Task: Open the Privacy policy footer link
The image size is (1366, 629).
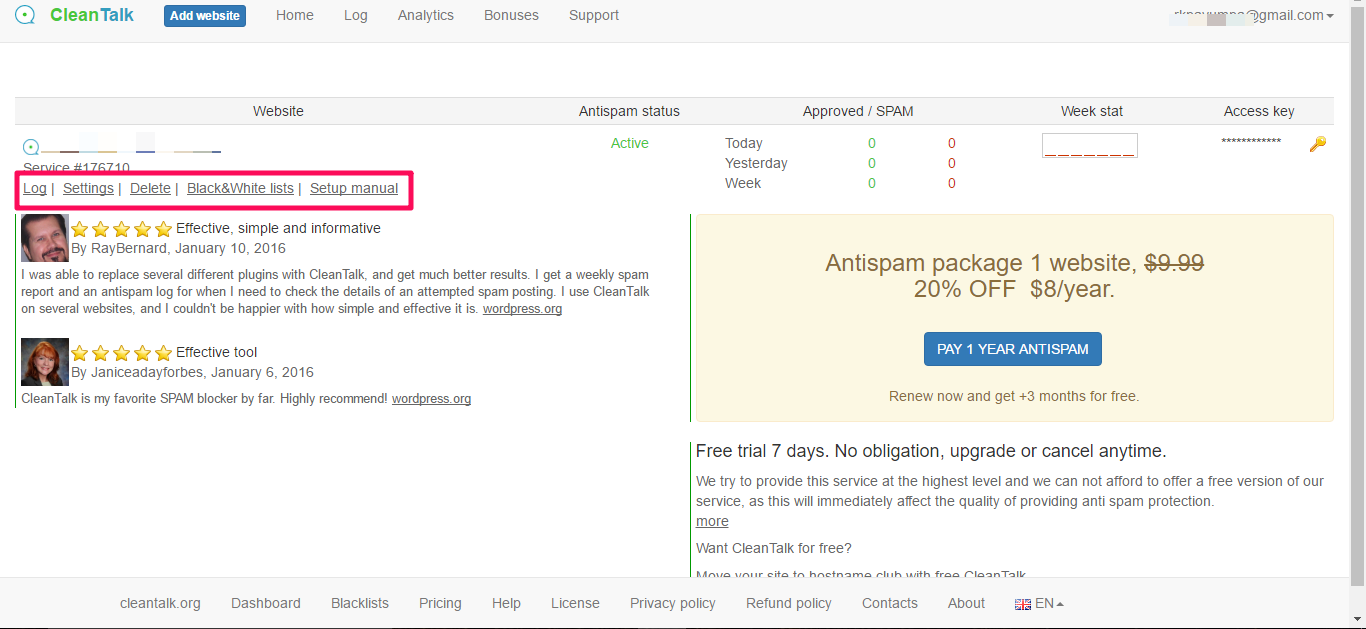Action: [673, 603]
